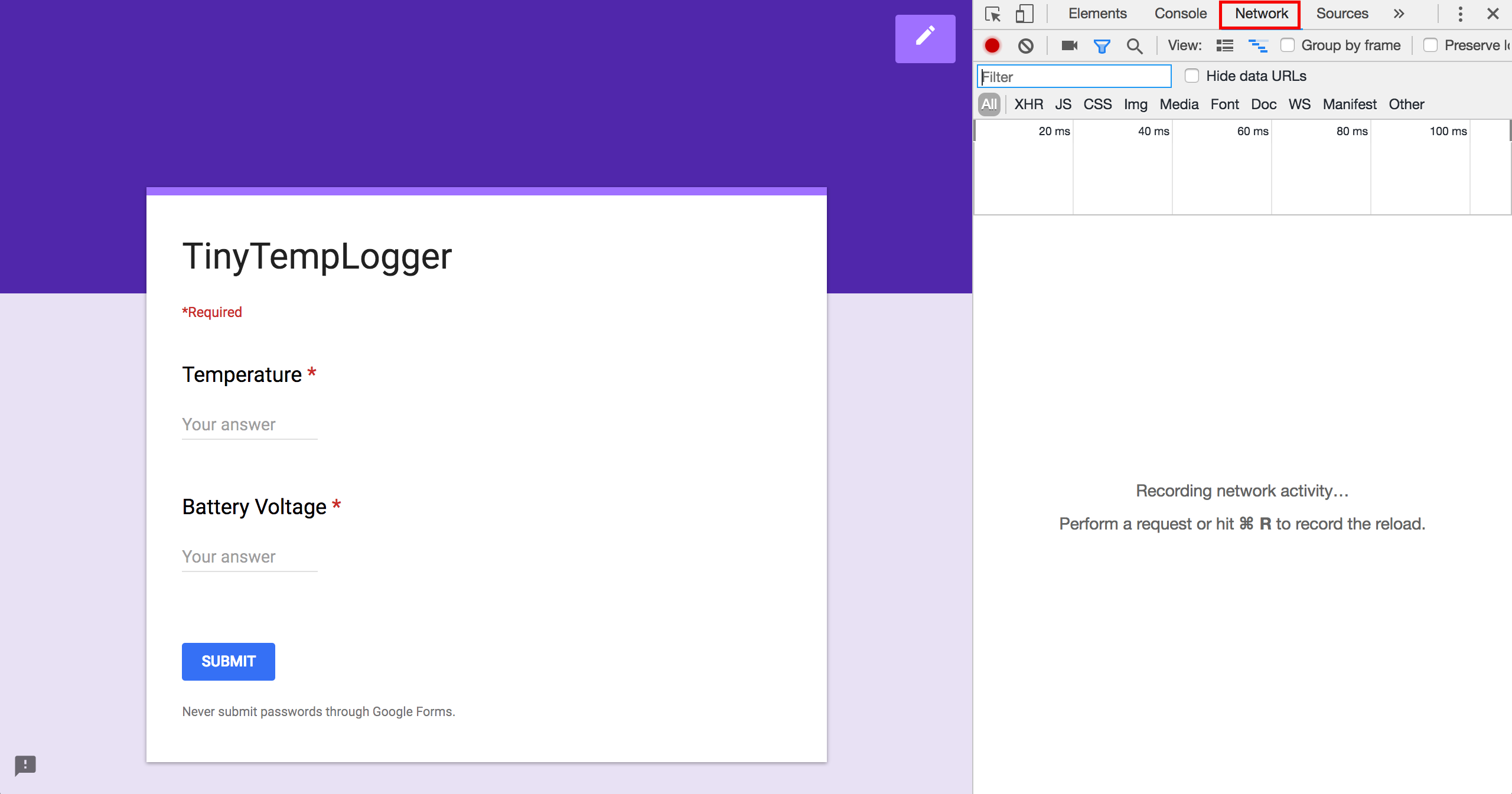Click the Temperature answer field
The image size is (1512, 794).
tap(249, 424)
